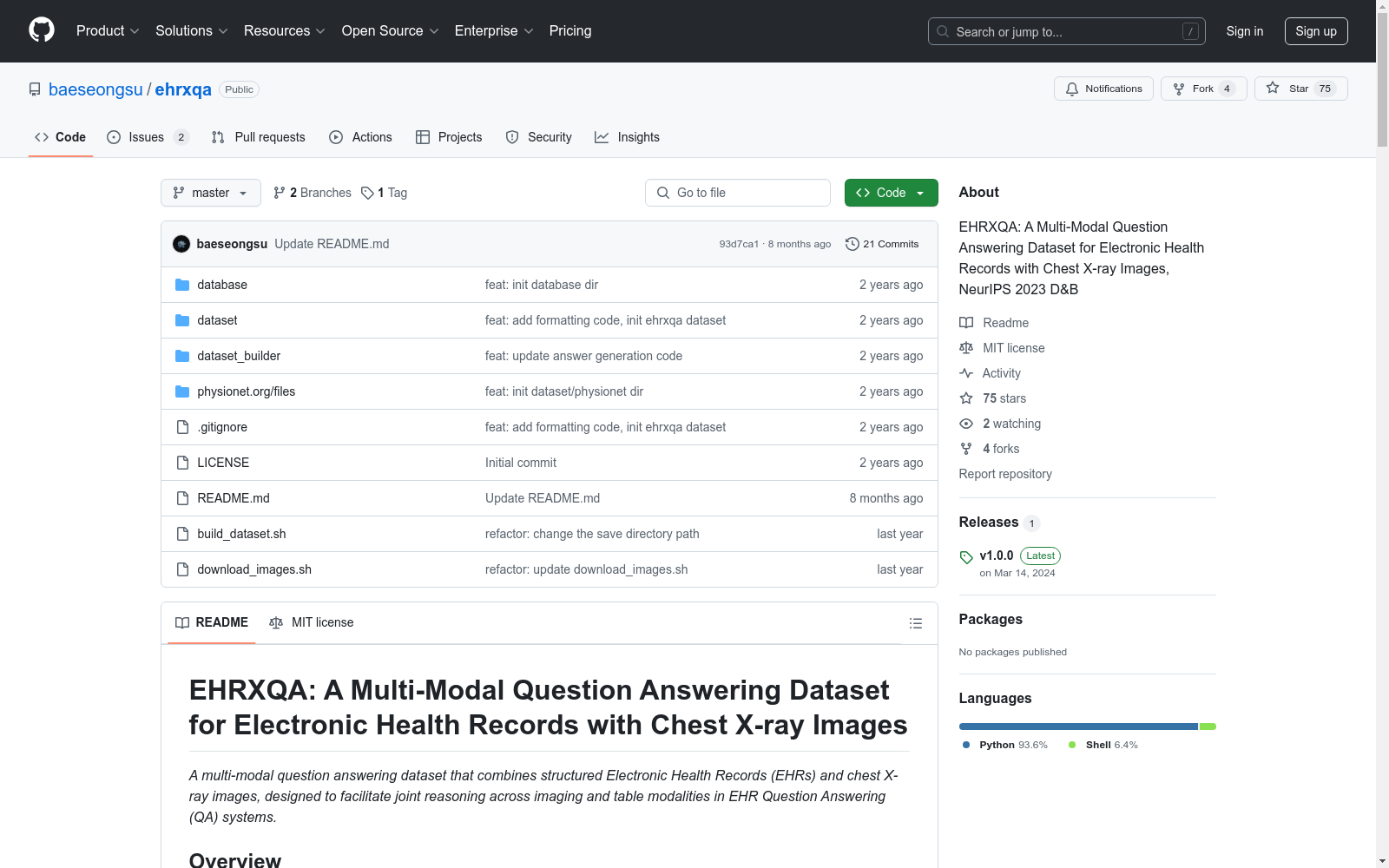The height and width of the screenshot is (868, 1389).
Task: Open the Actions tab
Action: 360,137
